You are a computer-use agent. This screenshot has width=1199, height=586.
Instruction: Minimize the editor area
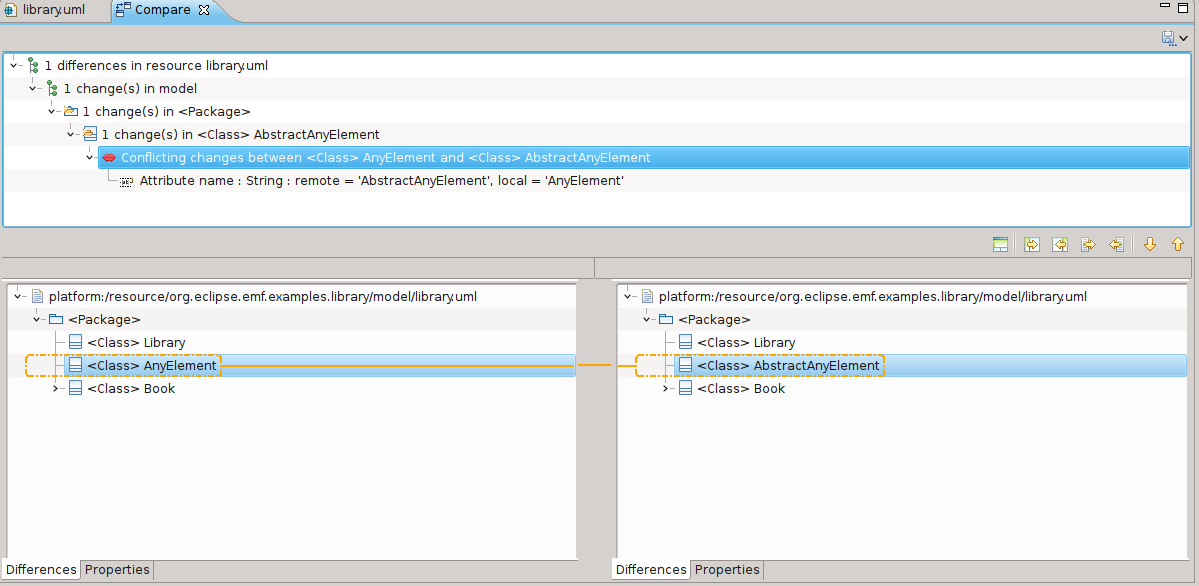pos(1164,5)
